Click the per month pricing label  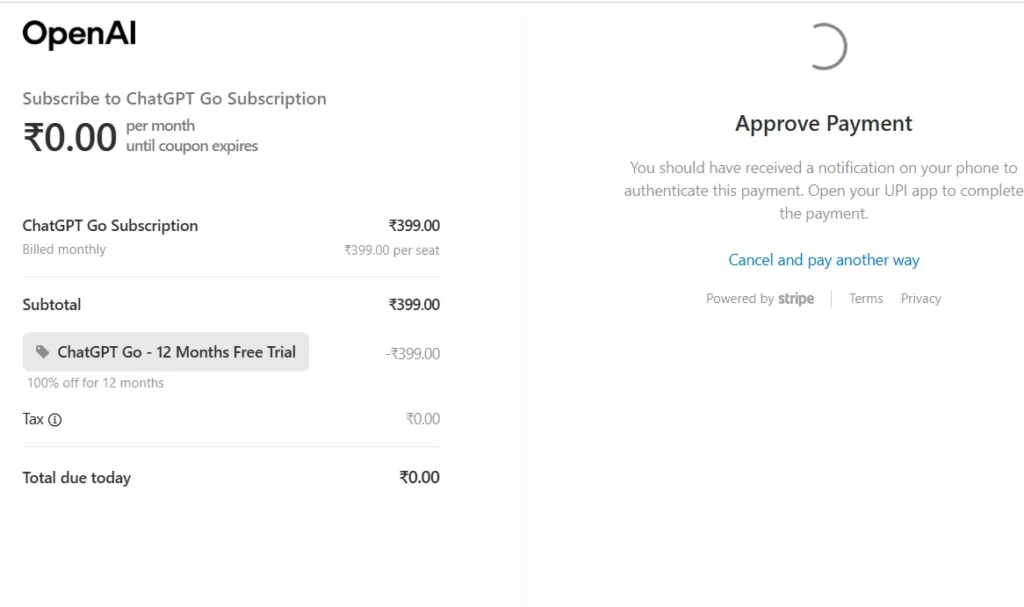161,125
